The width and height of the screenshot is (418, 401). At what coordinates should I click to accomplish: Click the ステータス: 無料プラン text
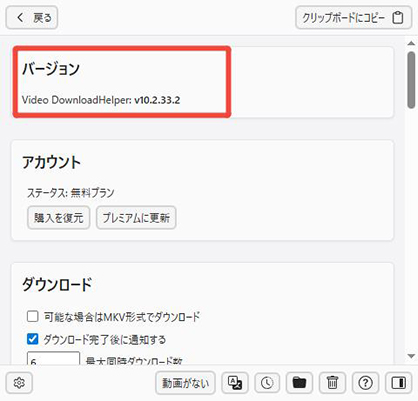(71, 193)
